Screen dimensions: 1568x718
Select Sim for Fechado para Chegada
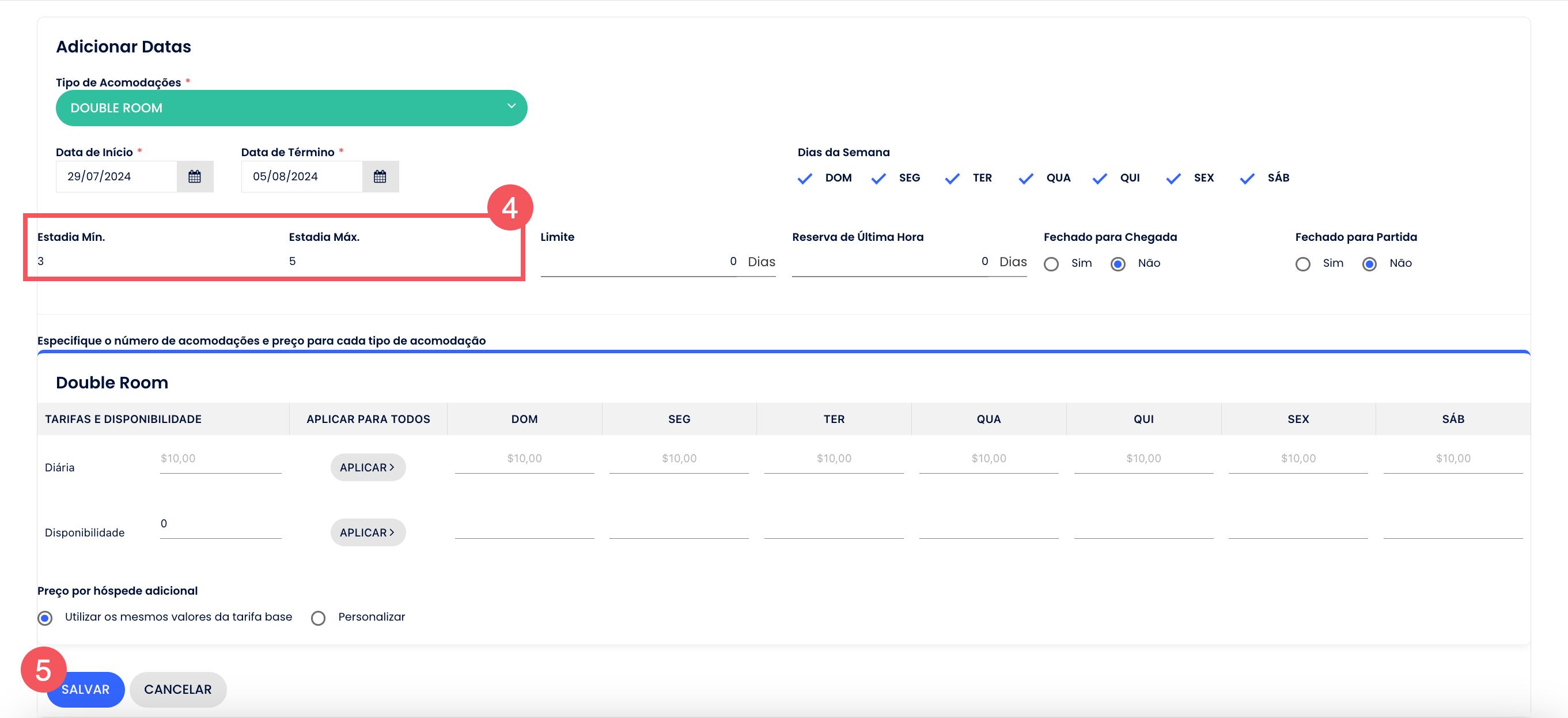[x=1051, y=264]
